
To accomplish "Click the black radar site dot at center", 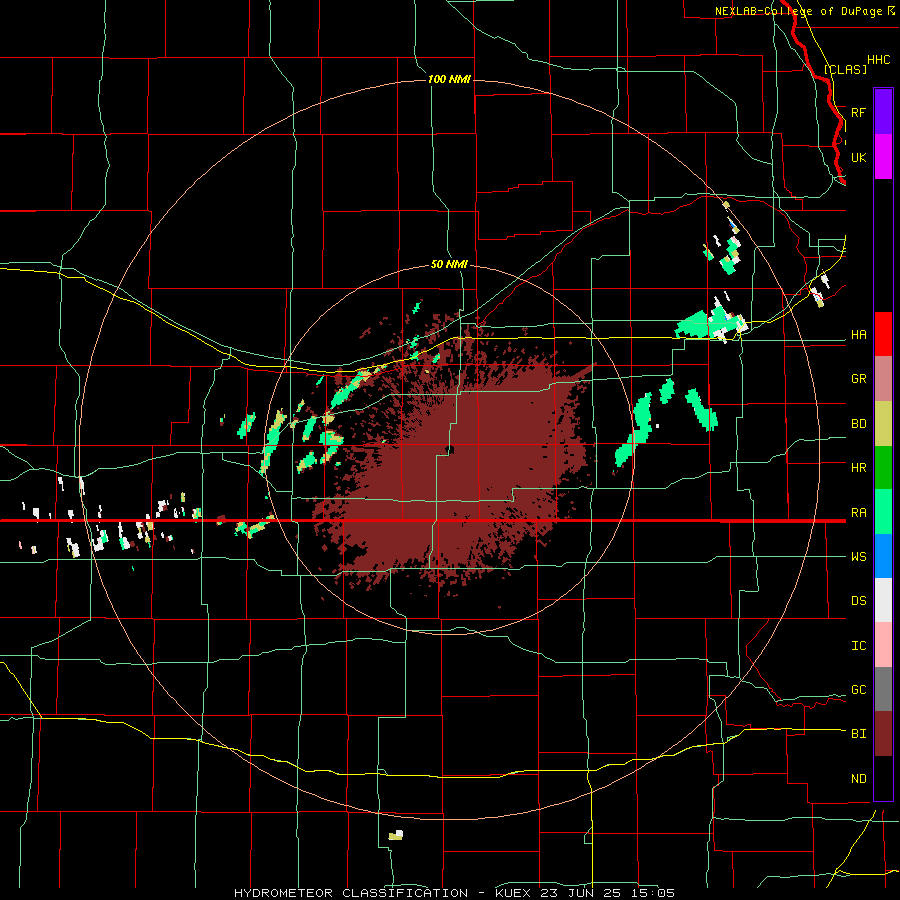I will point(450,449).
